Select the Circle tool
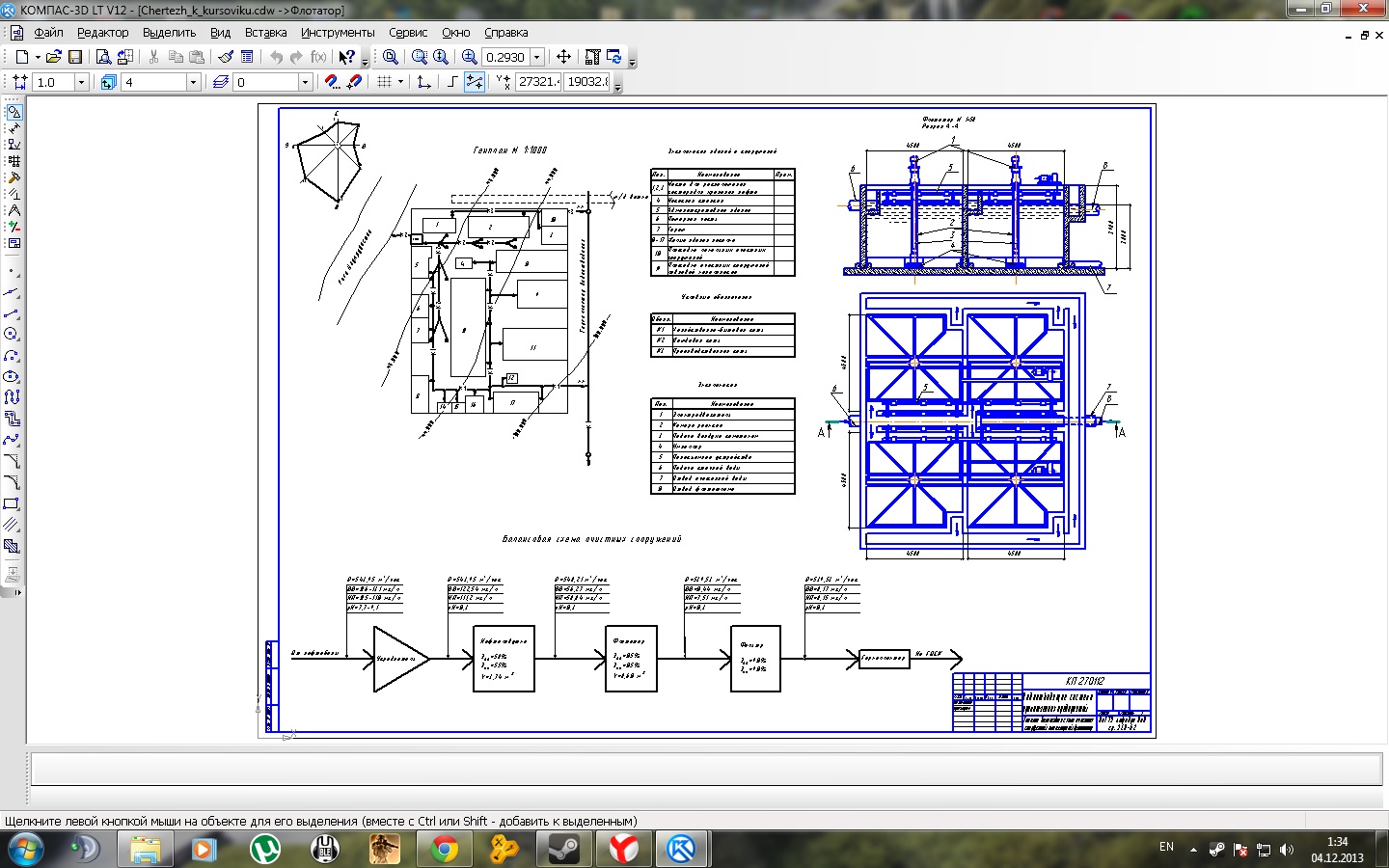The height and width of the screenshot is (868, 1389). coord(12,334)
